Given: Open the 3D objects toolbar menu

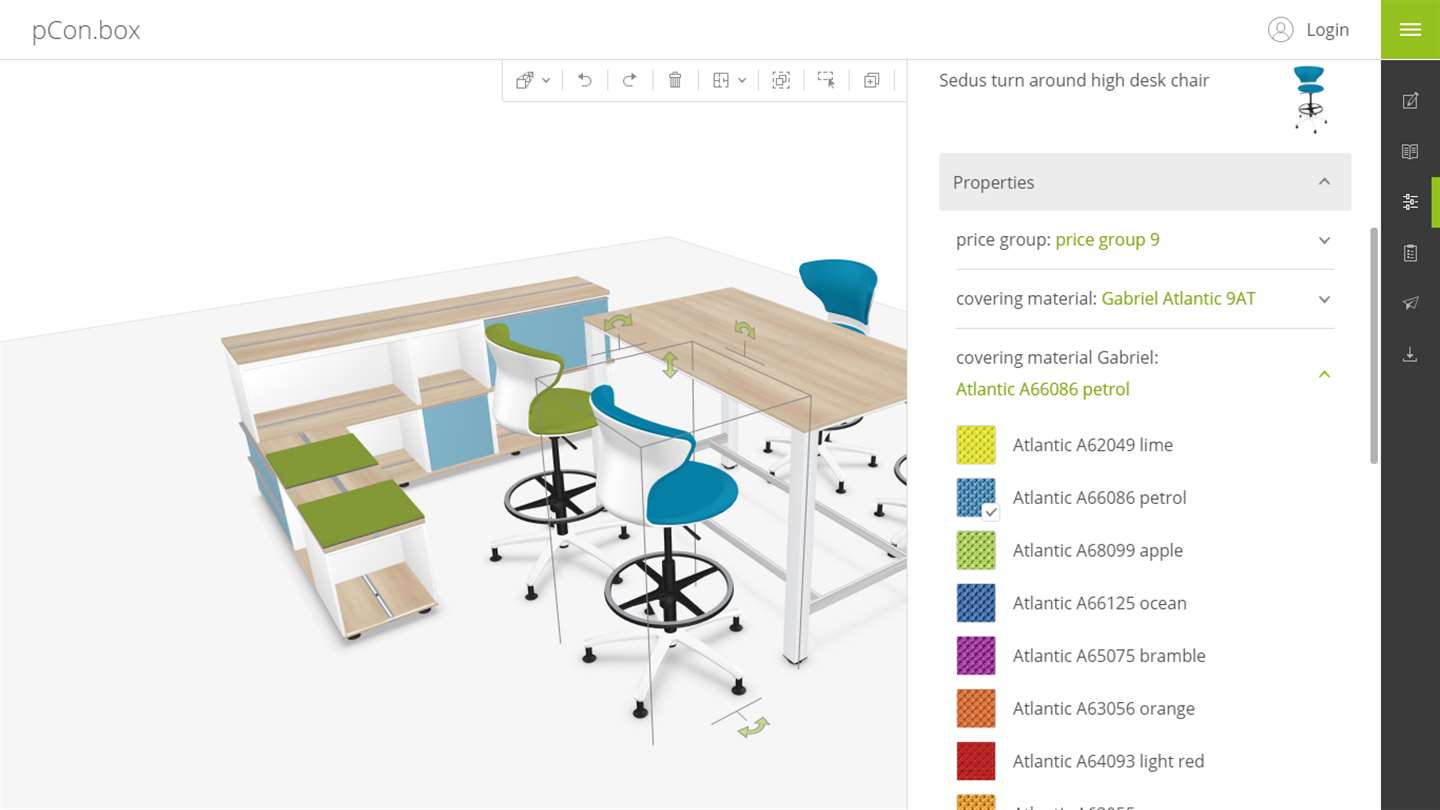Looking at the screenshot, I should point(524,80).
